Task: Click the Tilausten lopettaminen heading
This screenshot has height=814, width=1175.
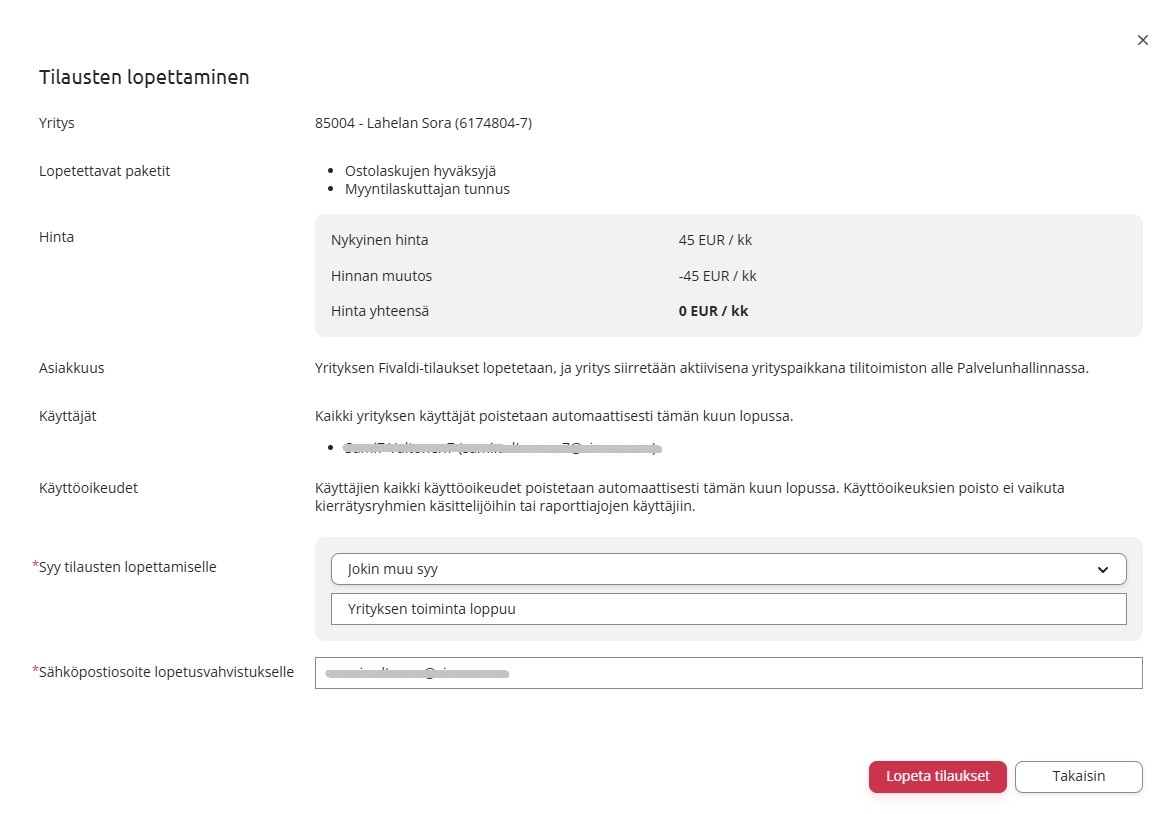Action: (144, 77)
